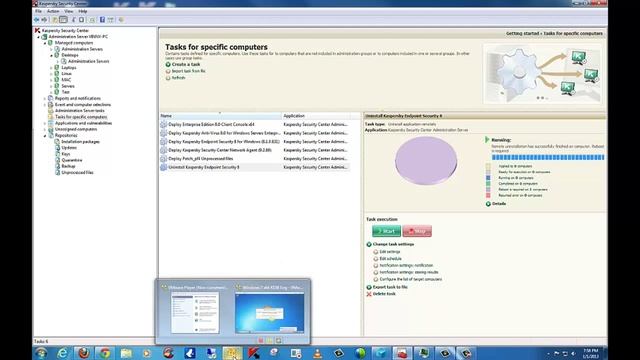Open the View menu
The height and width of the screenshot is (360, 640).
[69, 11]
